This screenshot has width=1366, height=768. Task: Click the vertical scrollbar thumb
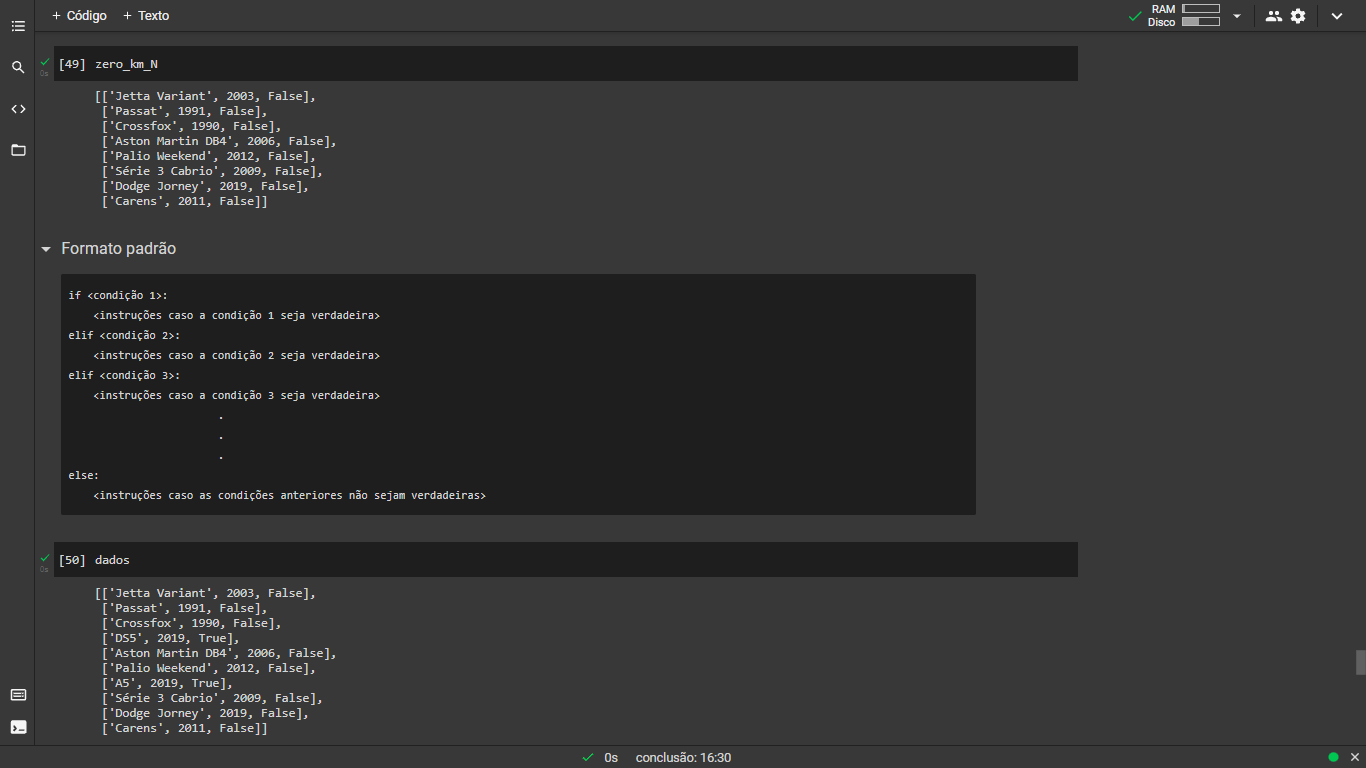pyautogui.click(x=1360, y=662)
